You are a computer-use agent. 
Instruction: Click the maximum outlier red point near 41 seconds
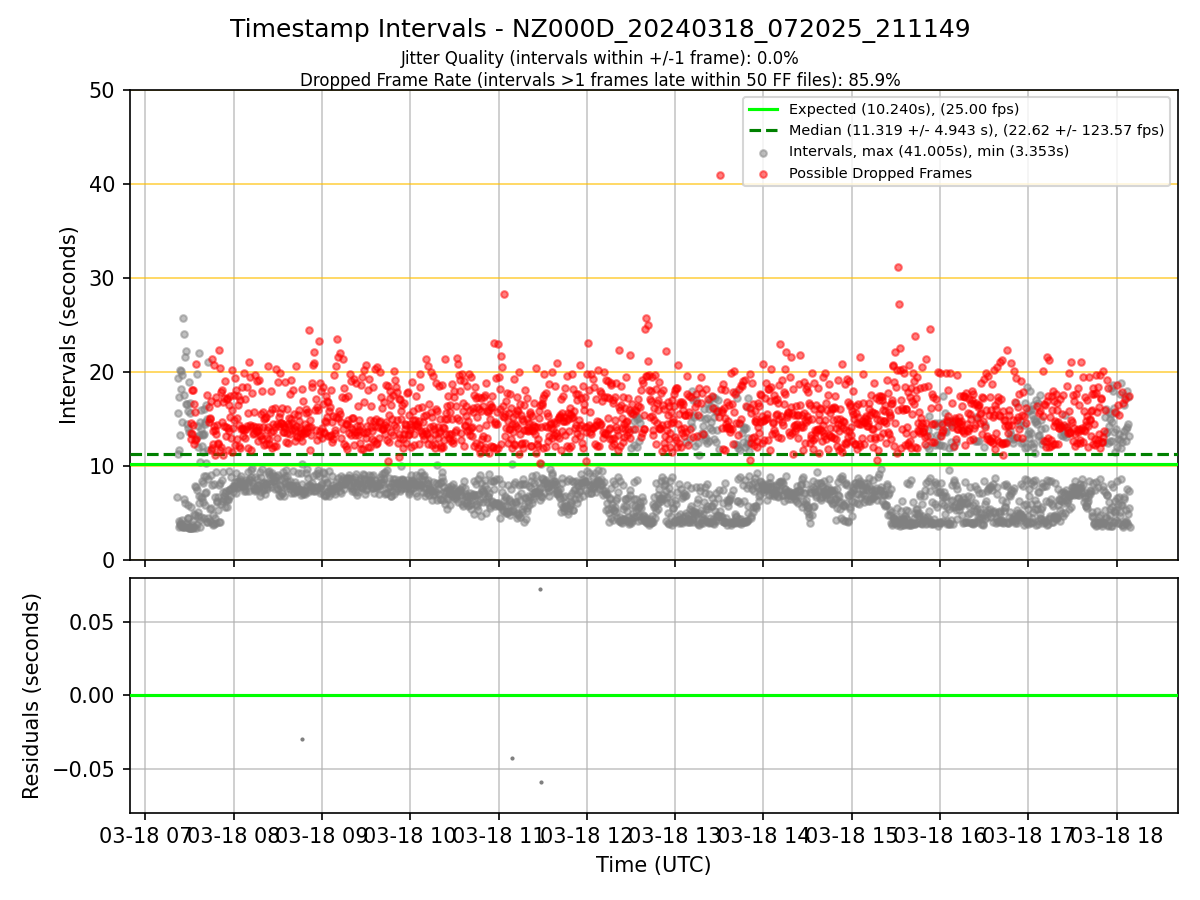[x=720, y=175]
